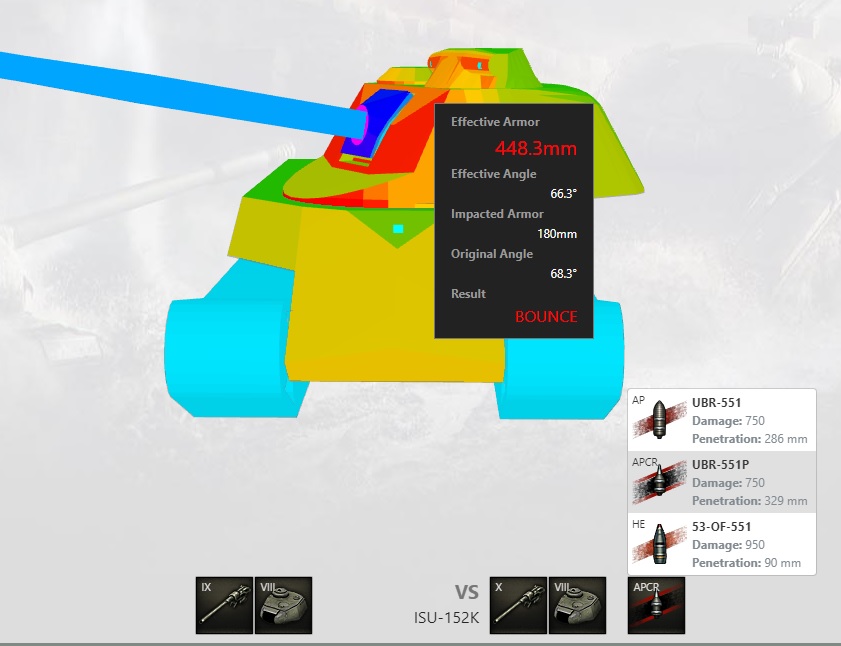Click the BOUNCE result text
The height and width of the screenshot is (646, 841).
tap(546, 317)
